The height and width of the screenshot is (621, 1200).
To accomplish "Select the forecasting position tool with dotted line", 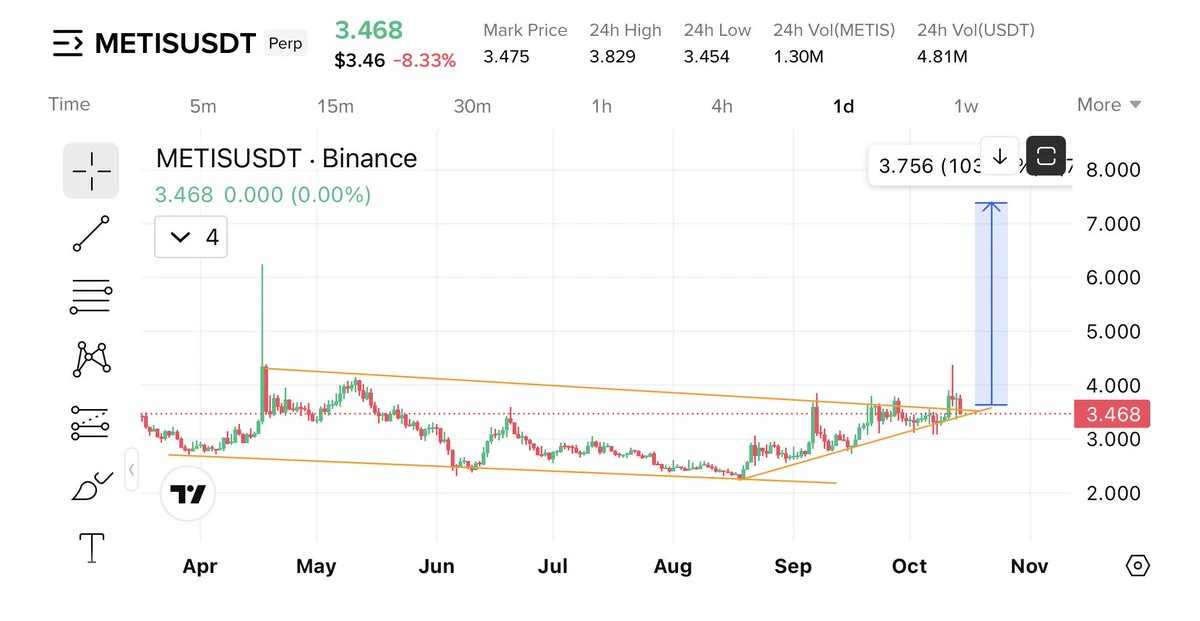I will coord(91,423).
